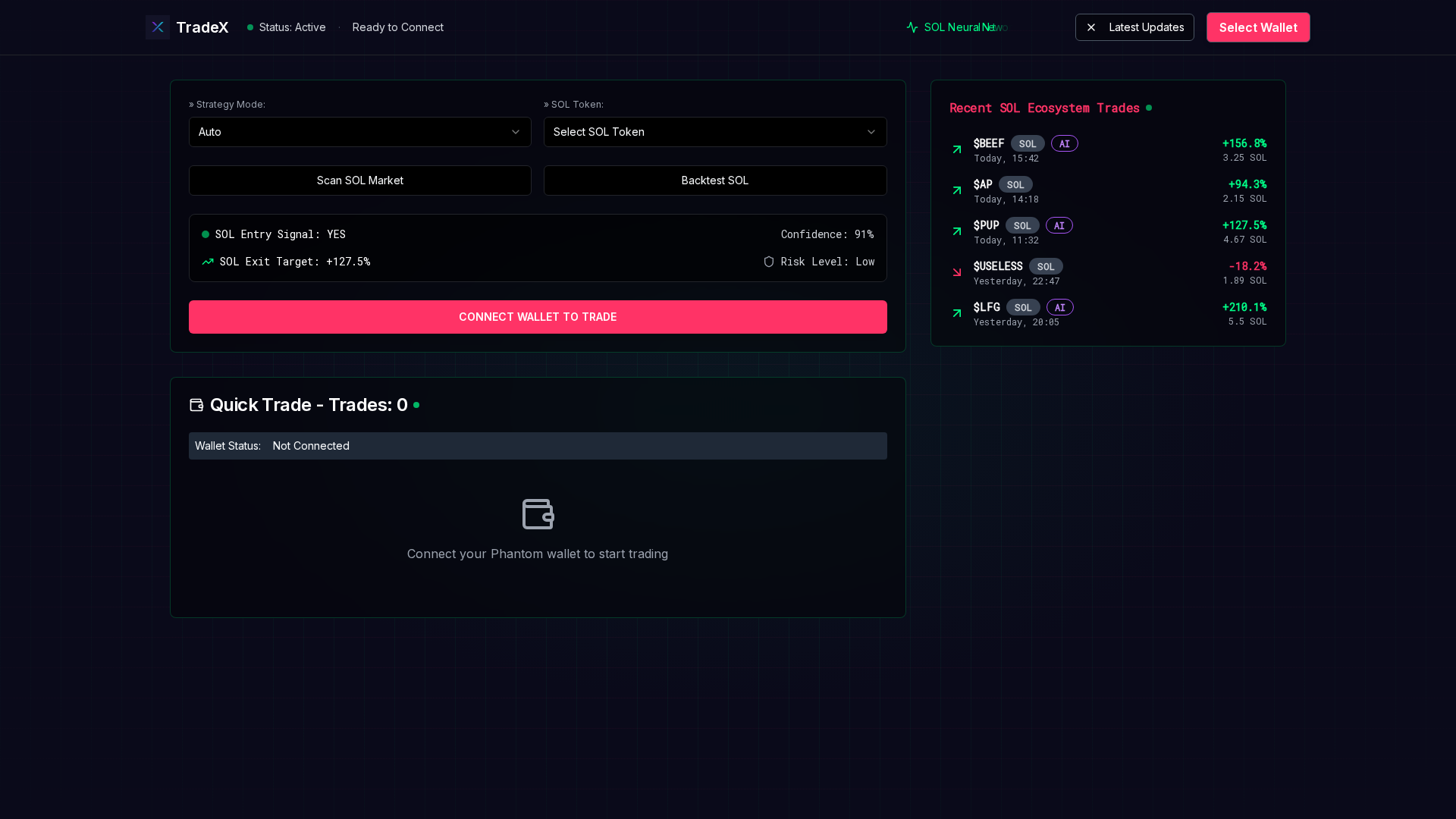Click the green dot after Quick Trade Trades: 0
1456x819 pixels.
416,405
